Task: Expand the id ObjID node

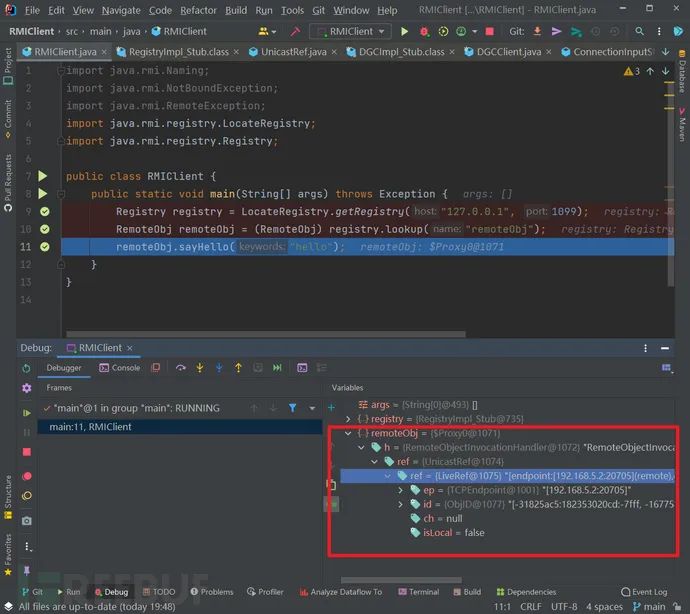Action: click(x=400, y=504)
